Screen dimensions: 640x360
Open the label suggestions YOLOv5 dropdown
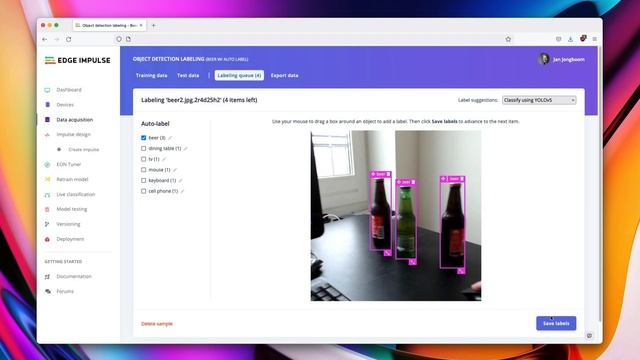pos(539,100)
